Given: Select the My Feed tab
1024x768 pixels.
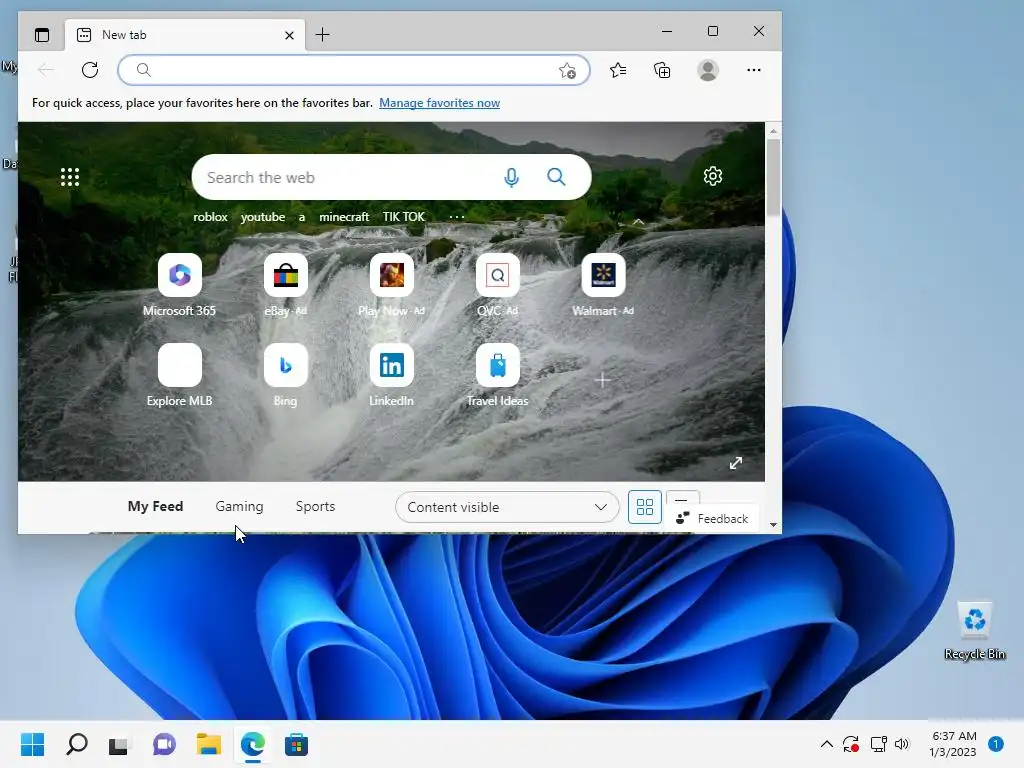Looking at the screenshot, I should [x=155, y=506].
